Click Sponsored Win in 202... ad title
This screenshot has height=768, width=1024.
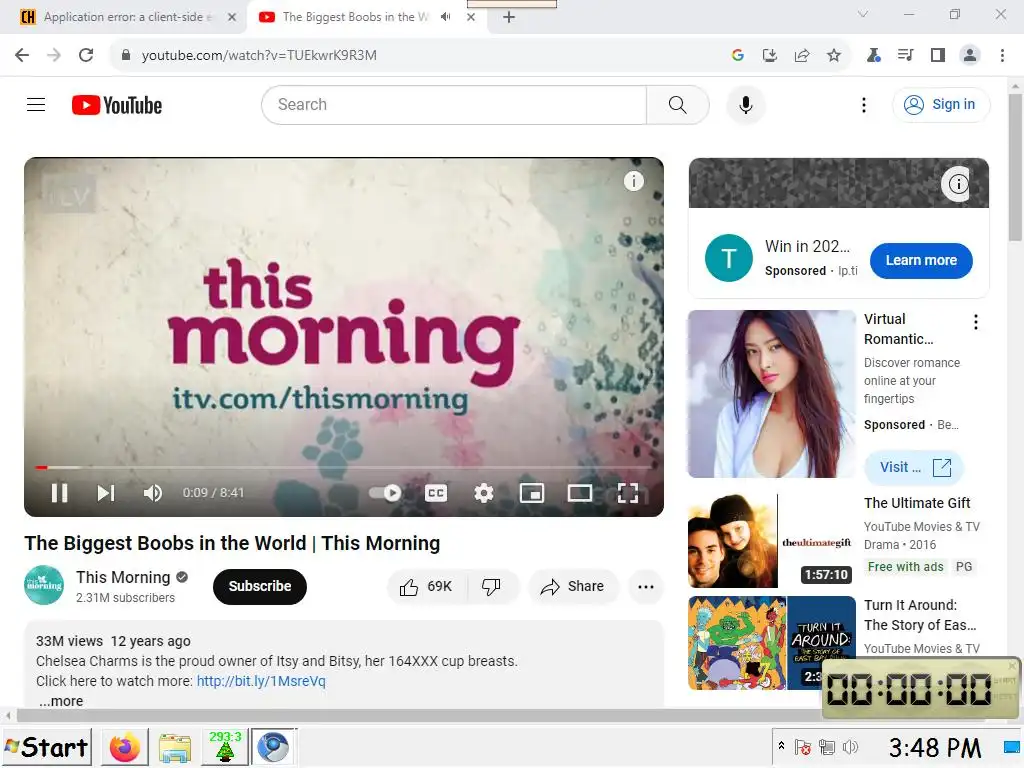tap(807, 246)
